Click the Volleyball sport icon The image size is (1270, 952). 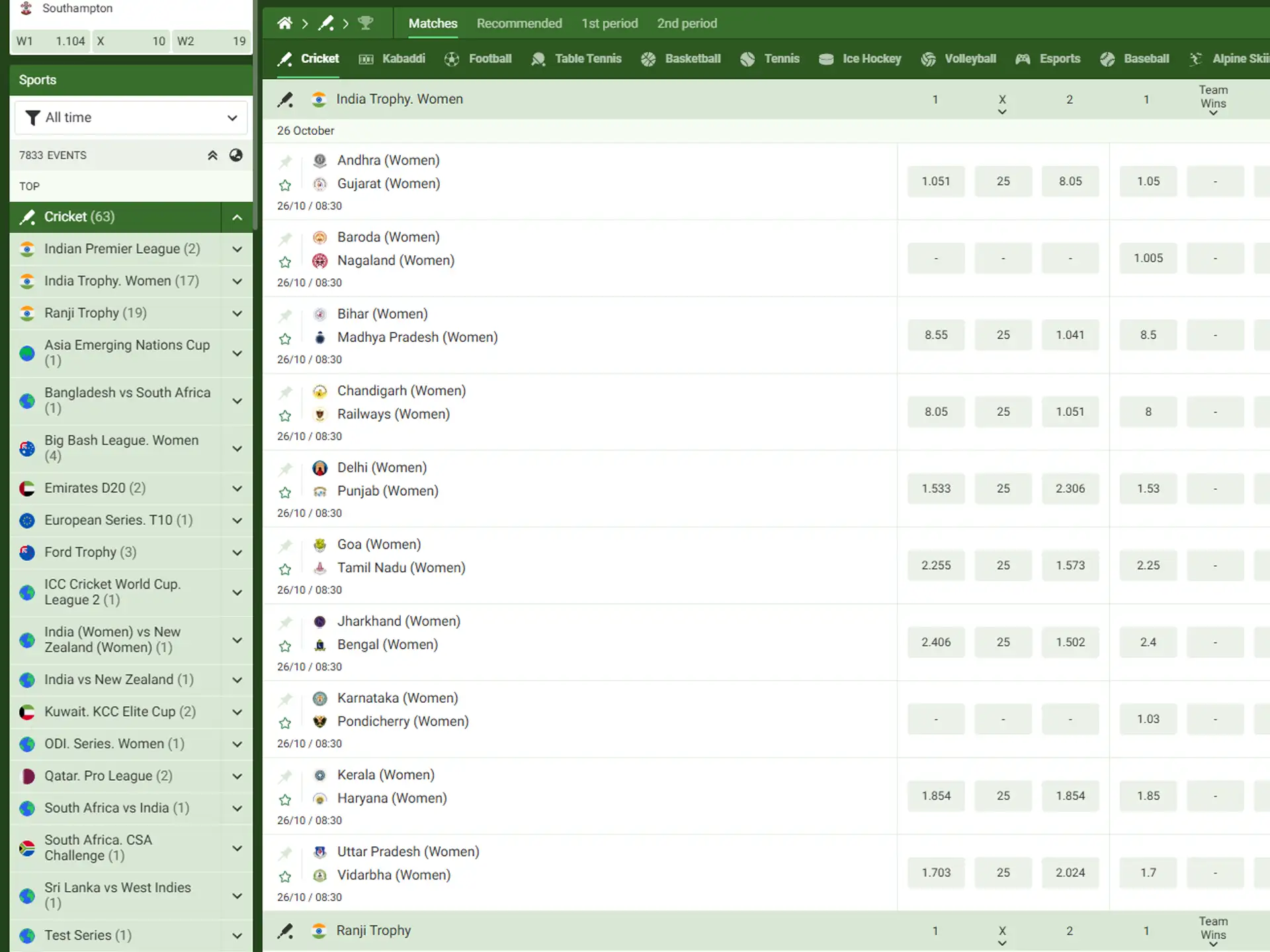929,58
